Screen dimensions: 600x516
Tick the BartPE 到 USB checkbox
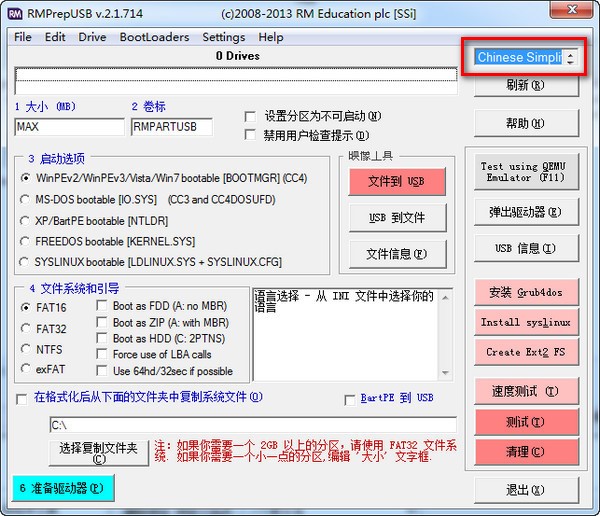(x=350, y=400)
